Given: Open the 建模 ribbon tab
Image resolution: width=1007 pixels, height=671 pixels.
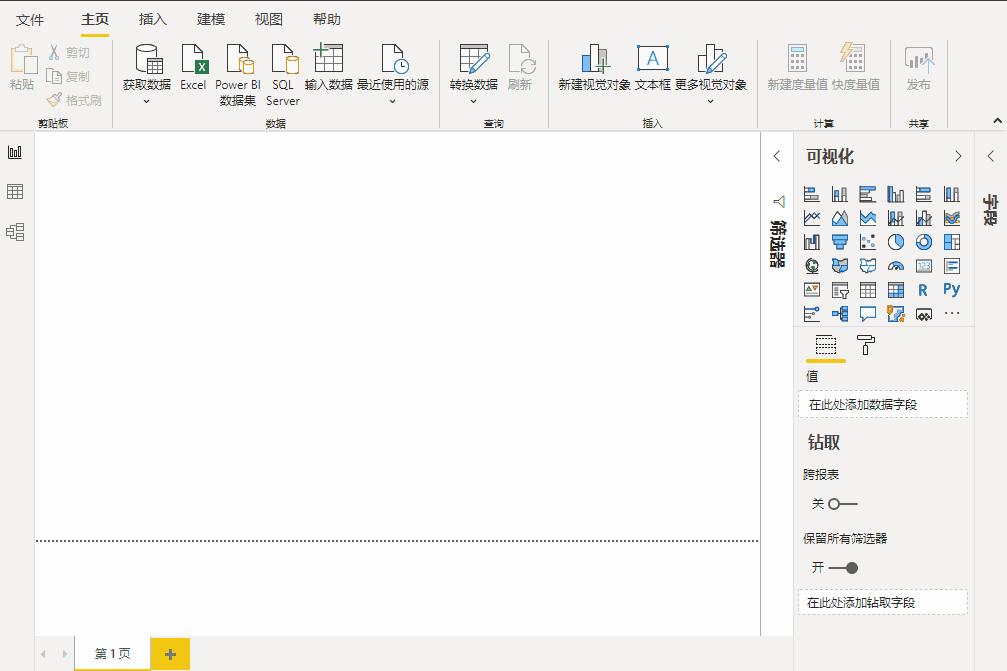Looking at the screenshot, I should tap(209, 18).
